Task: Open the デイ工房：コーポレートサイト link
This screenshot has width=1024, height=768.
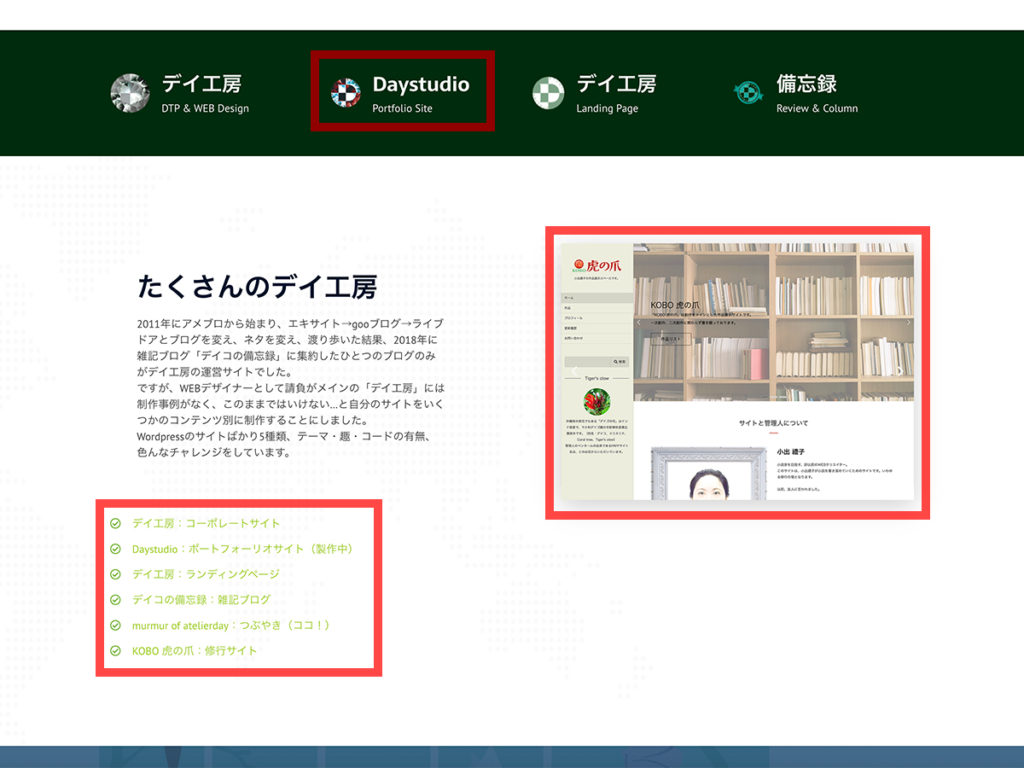Action: coord(206,523)
